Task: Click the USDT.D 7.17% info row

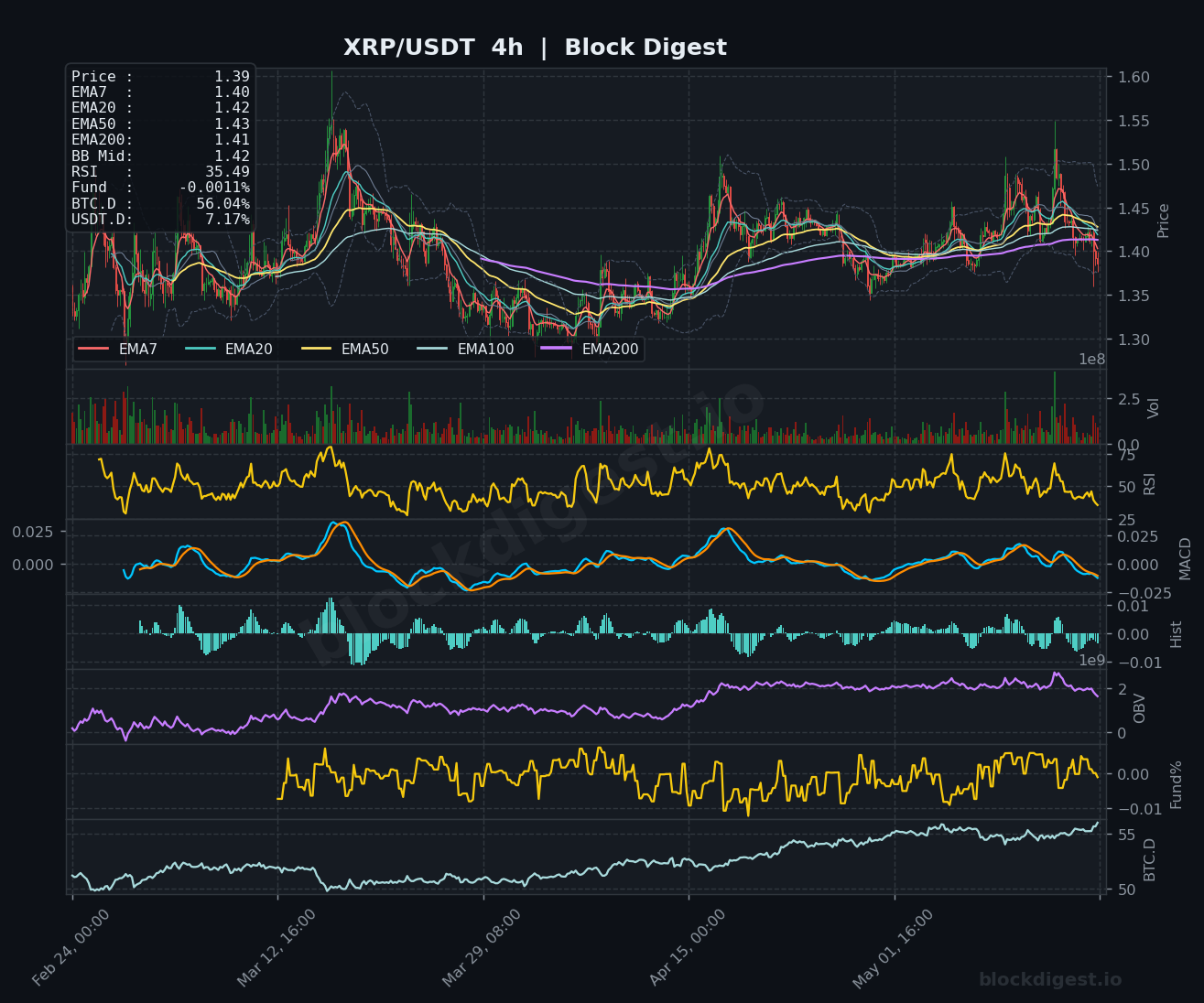Action: pos(160,220)
